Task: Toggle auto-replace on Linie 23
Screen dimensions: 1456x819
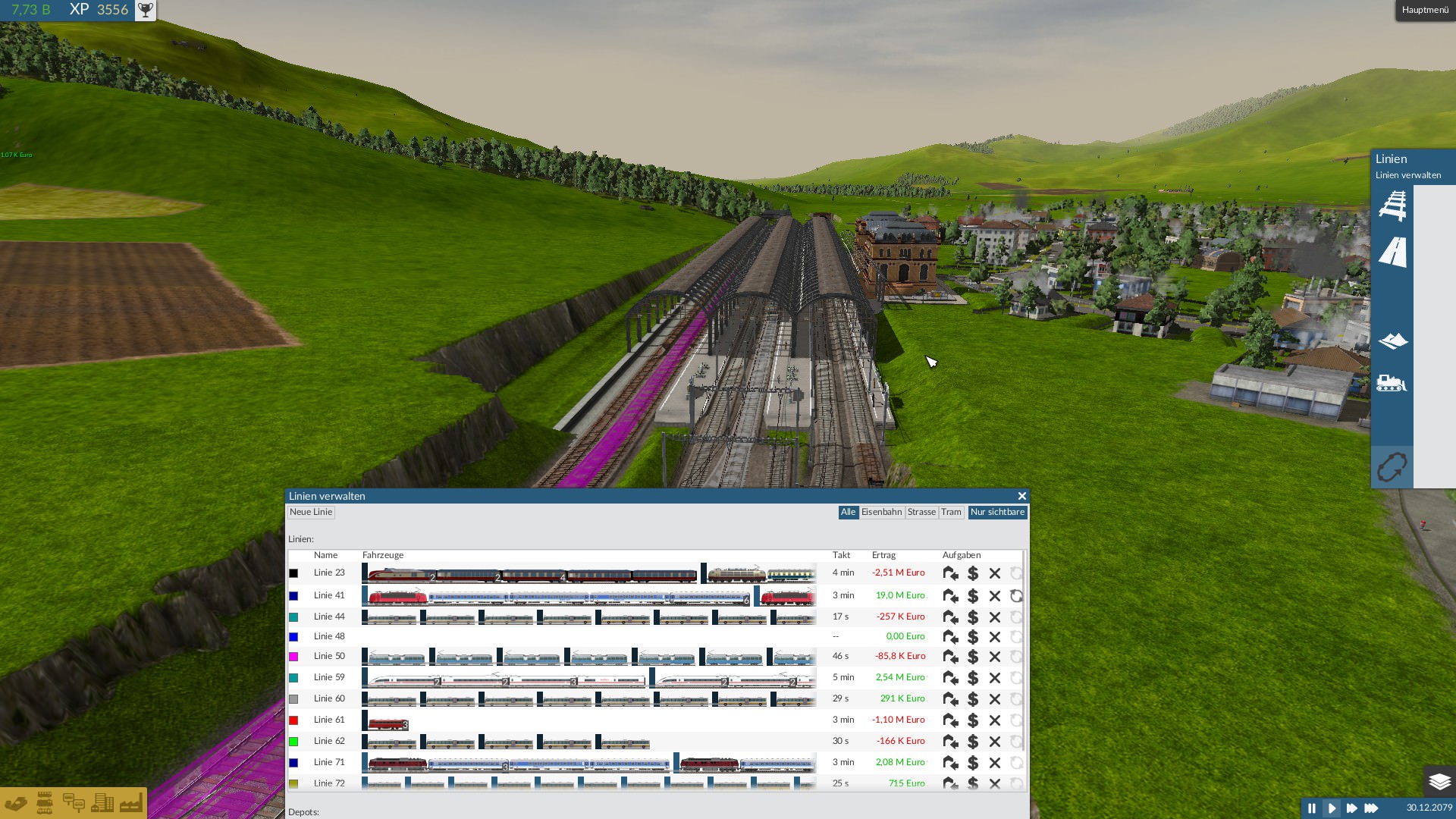Action: pos(1016,573)
